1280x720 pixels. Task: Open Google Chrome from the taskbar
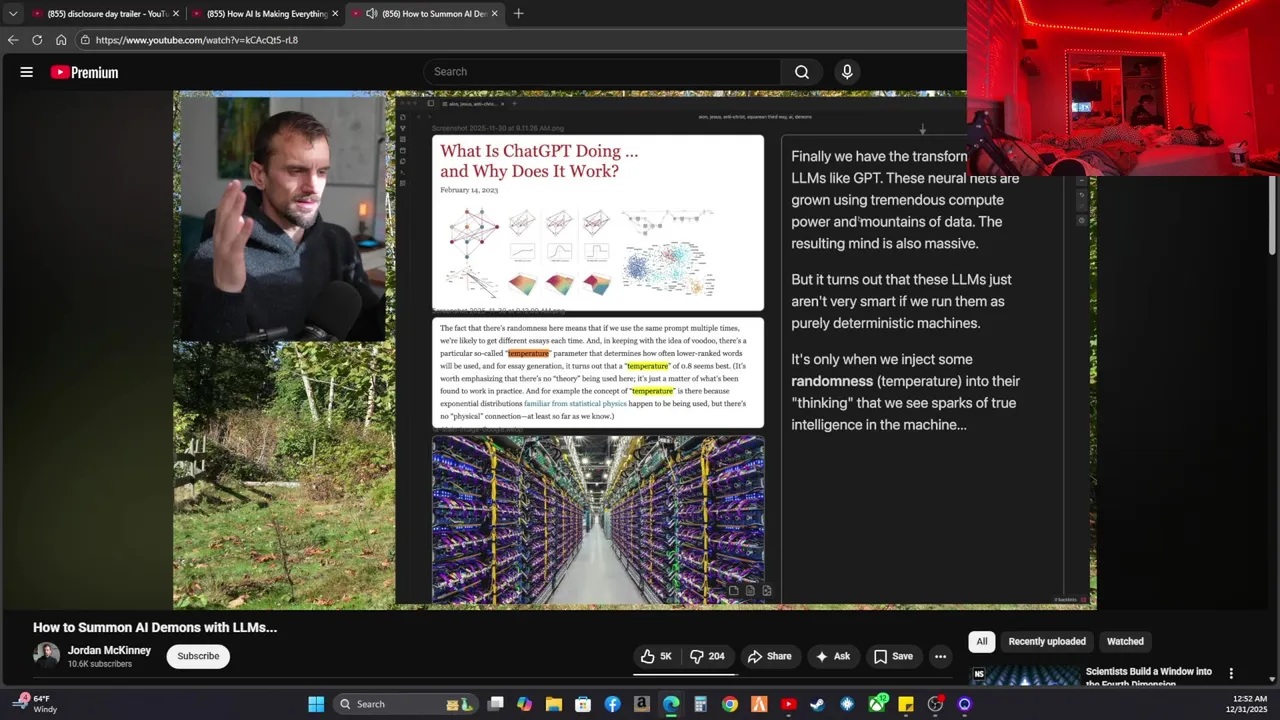coord(730,704)
